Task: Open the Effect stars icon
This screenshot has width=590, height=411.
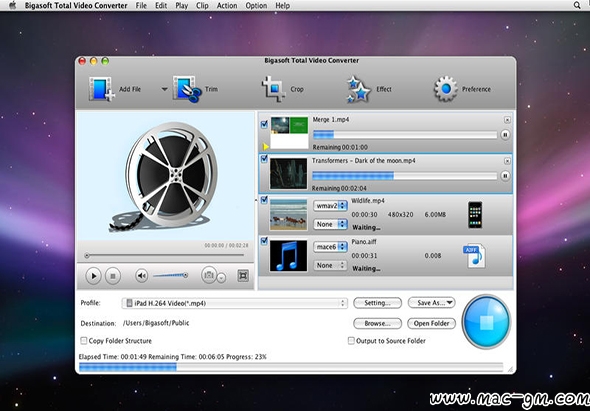Action: pyautogui.click(x=359, y=89)
